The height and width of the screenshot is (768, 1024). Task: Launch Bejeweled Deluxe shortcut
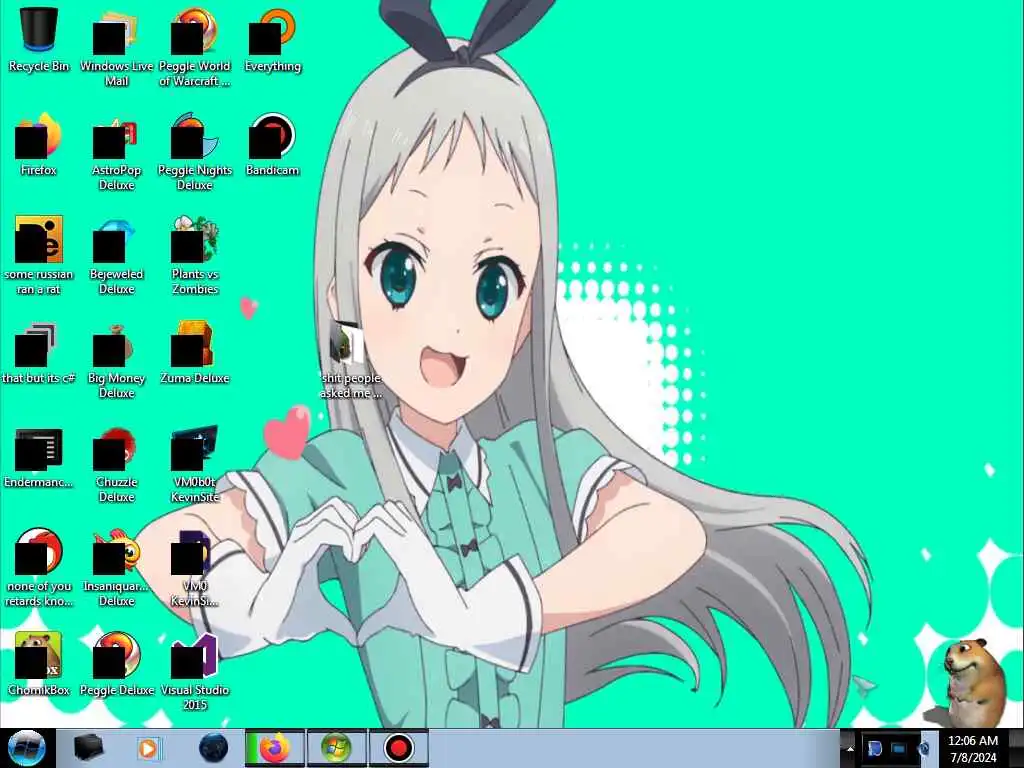coord(116,256)
